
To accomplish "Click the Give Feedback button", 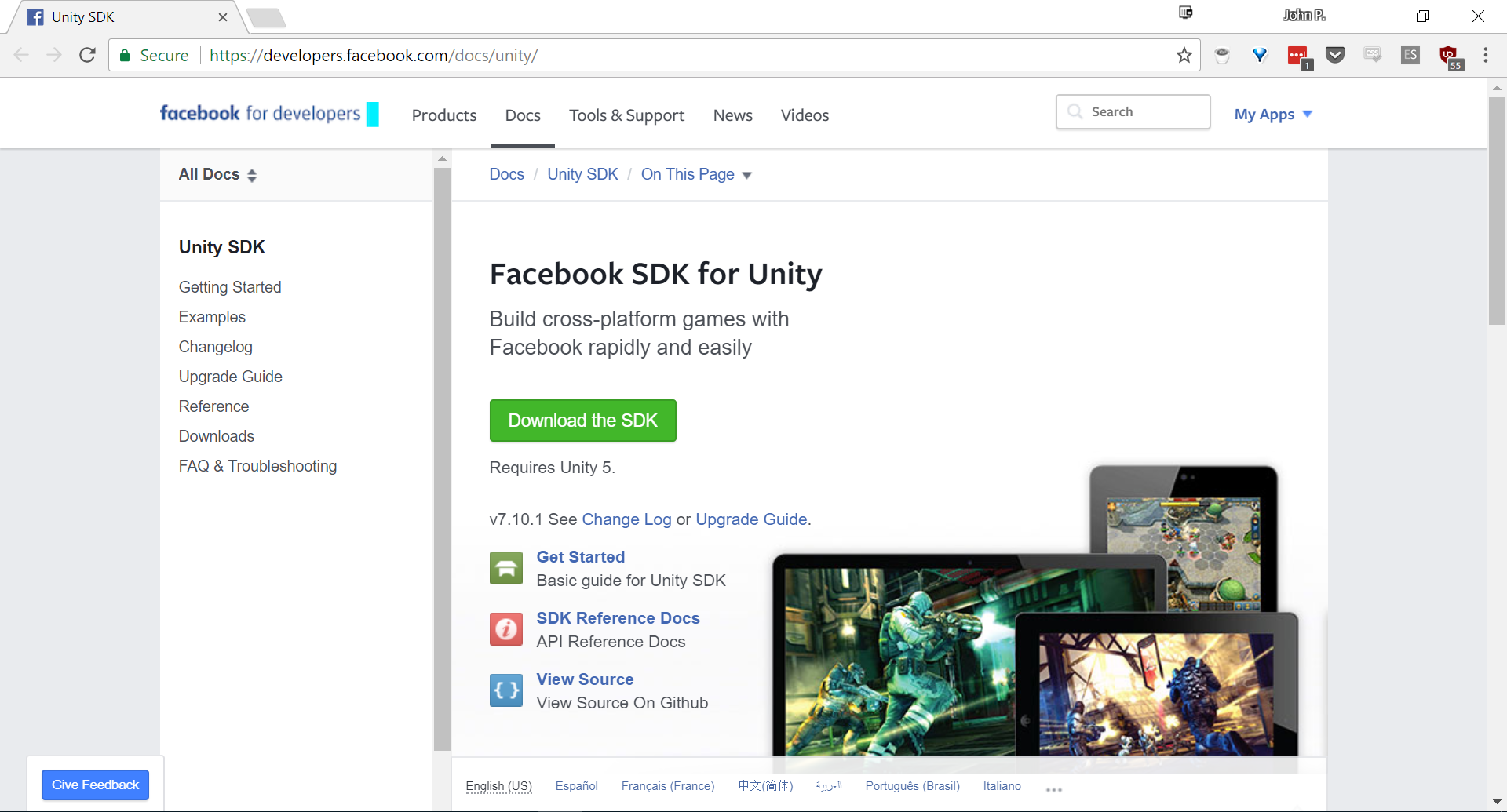I will click(x=95, y=785).
